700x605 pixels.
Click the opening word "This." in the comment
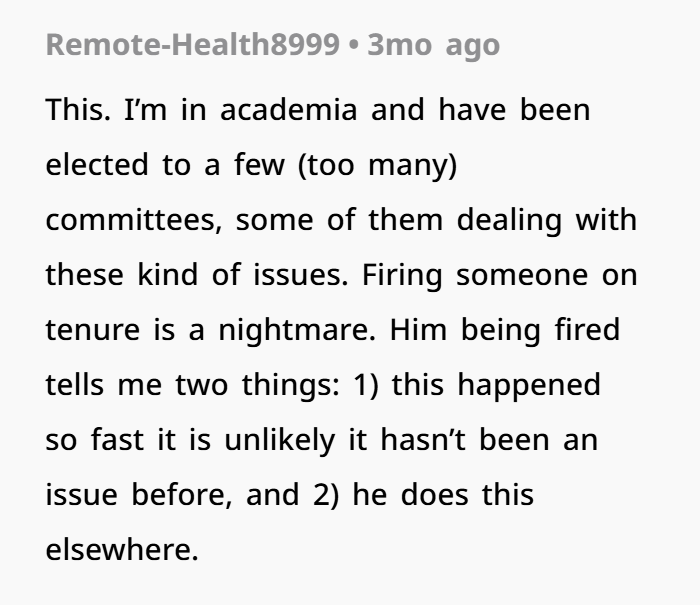pyautogui.click(x=78, y=109)
